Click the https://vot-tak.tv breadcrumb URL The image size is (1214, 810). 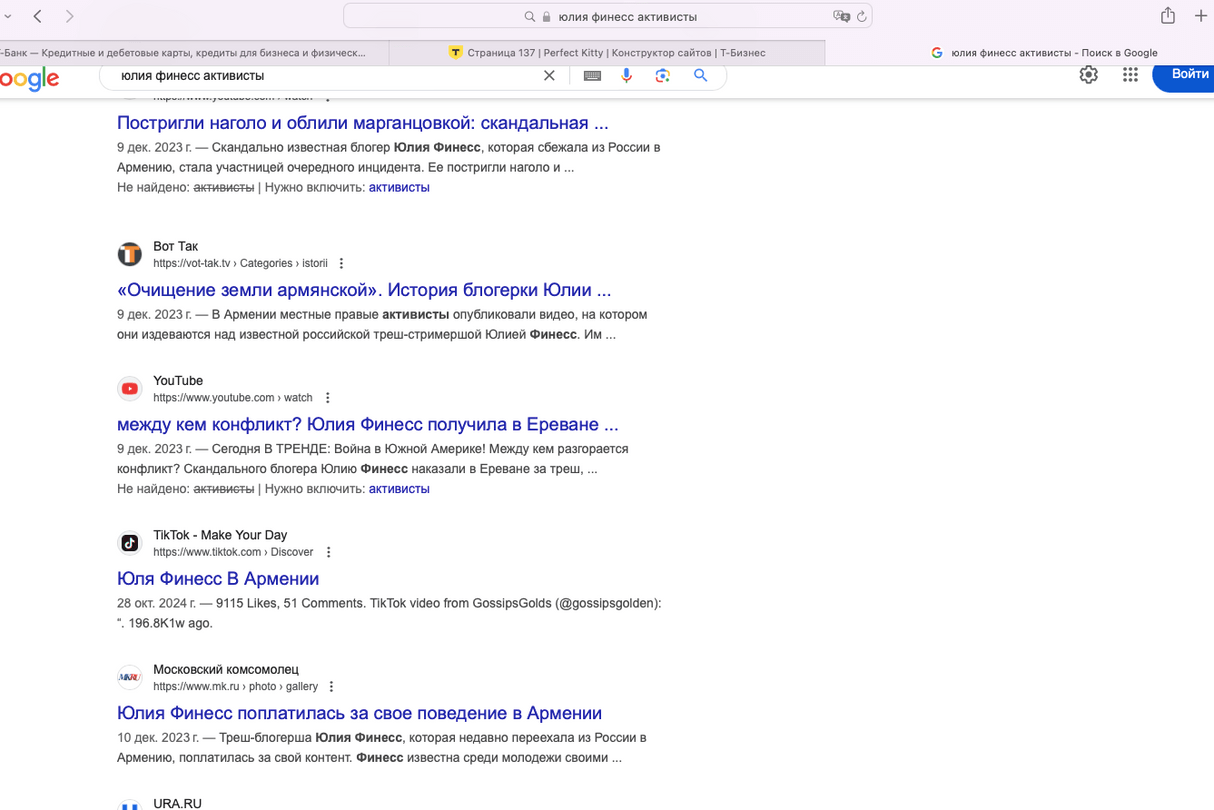coord(240,264)
